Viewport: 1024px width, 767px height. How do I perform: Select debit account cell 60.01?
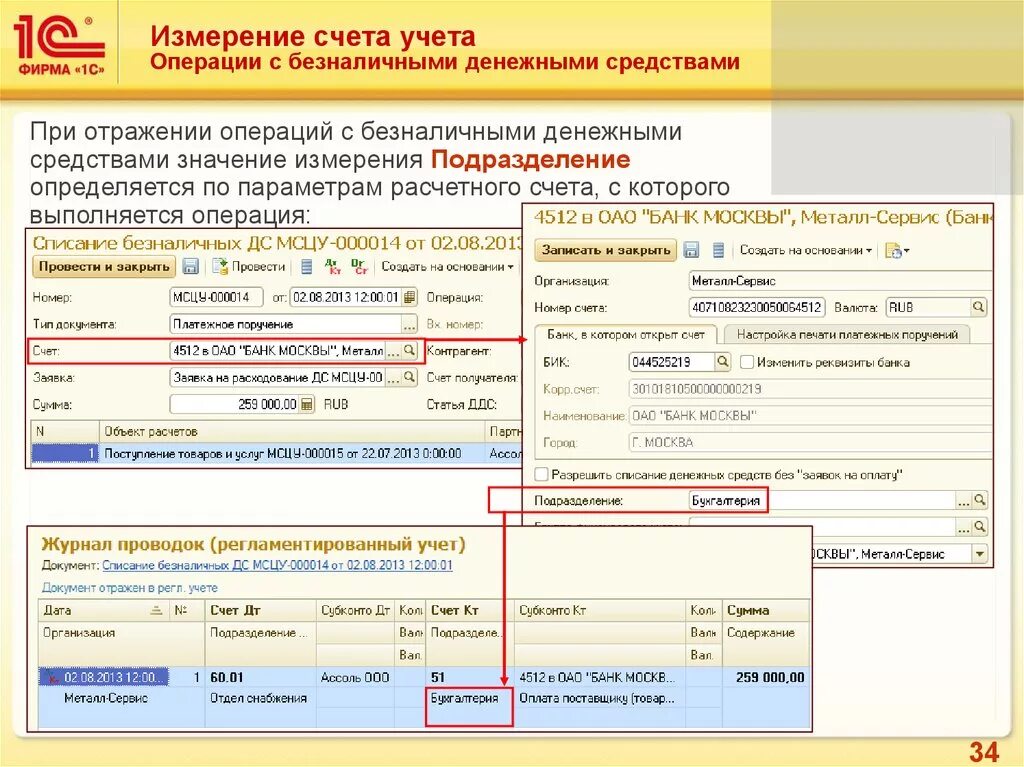(x=261, y=677)
